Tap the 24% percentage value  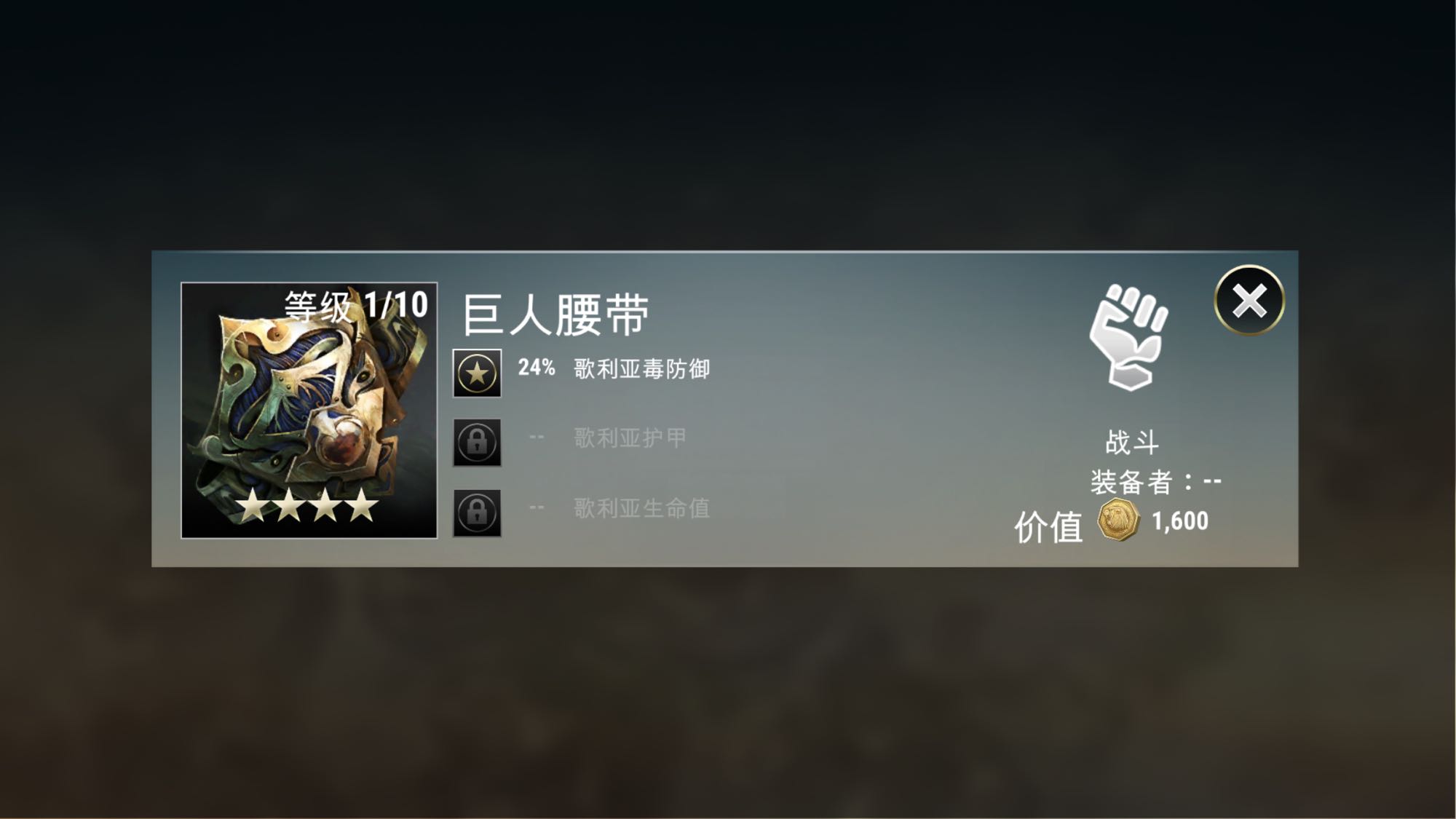coord(537,368)
